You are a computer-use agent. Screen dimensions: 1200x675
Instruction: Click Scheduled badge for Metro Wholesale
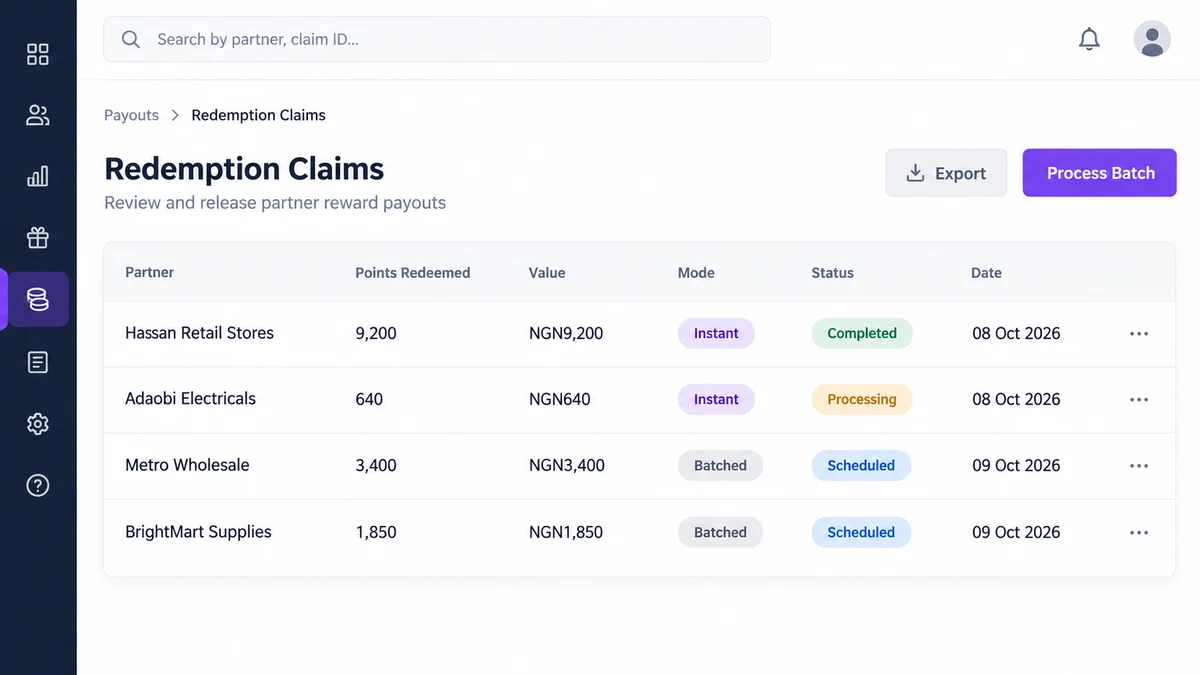[x=861, y=465]
